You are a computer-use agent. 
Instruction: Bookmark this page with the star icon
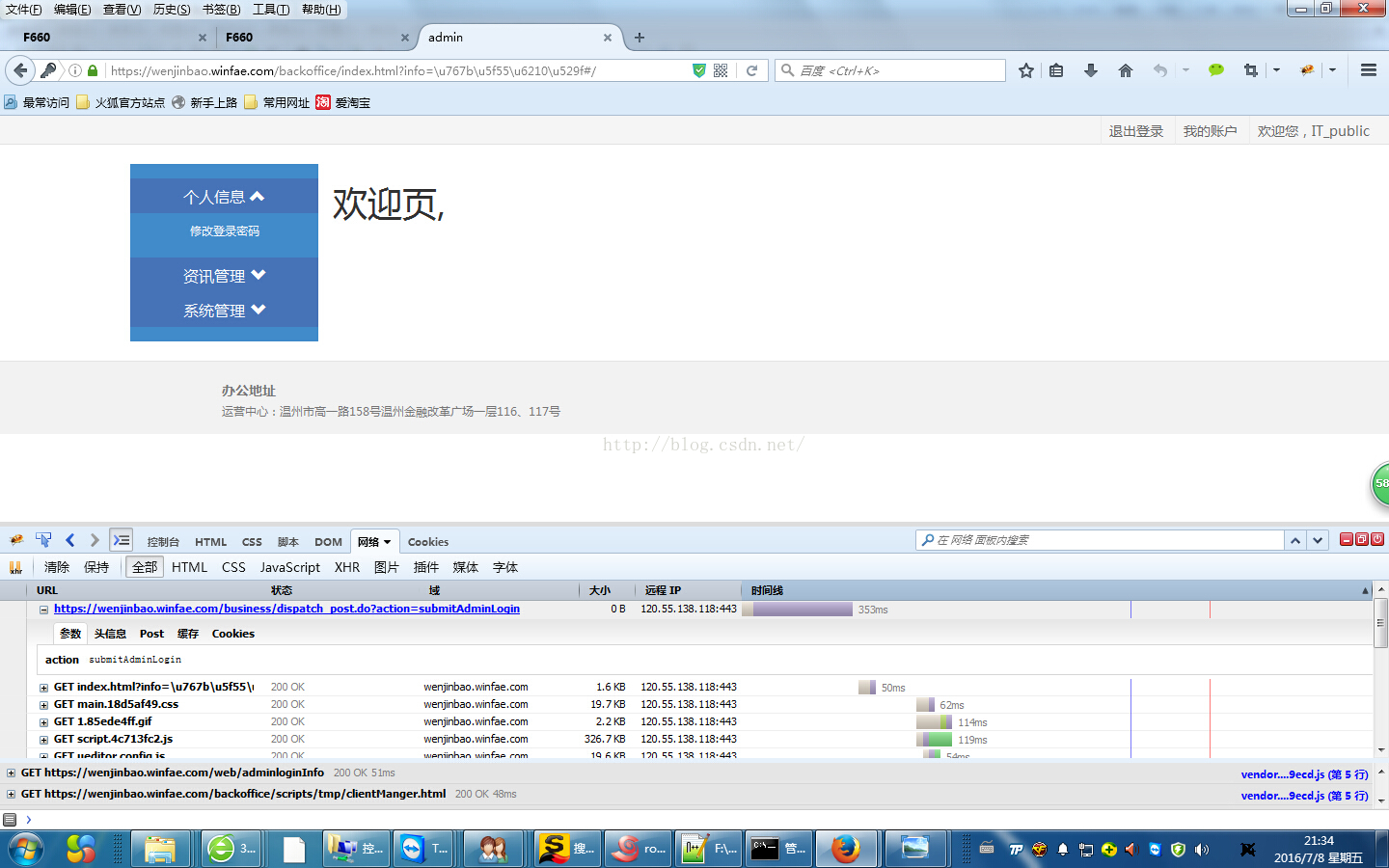(1026, 70)
